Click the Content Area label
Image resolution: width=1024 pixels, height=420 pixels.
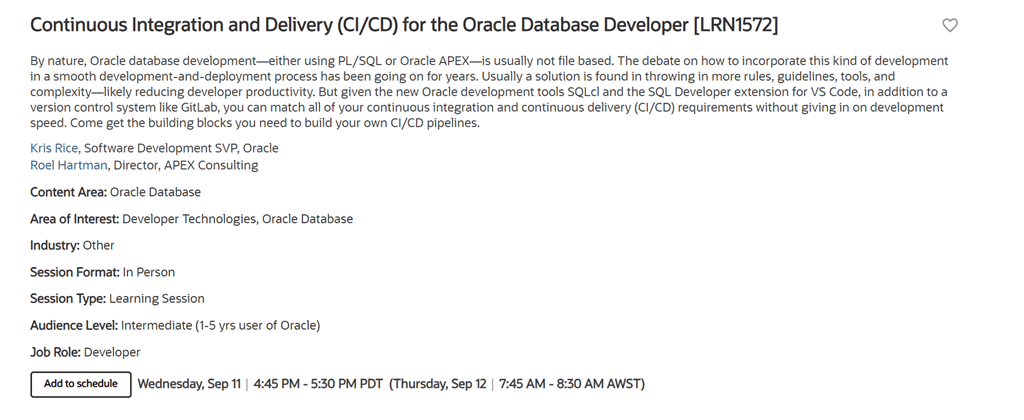click(x=68, y=192)
